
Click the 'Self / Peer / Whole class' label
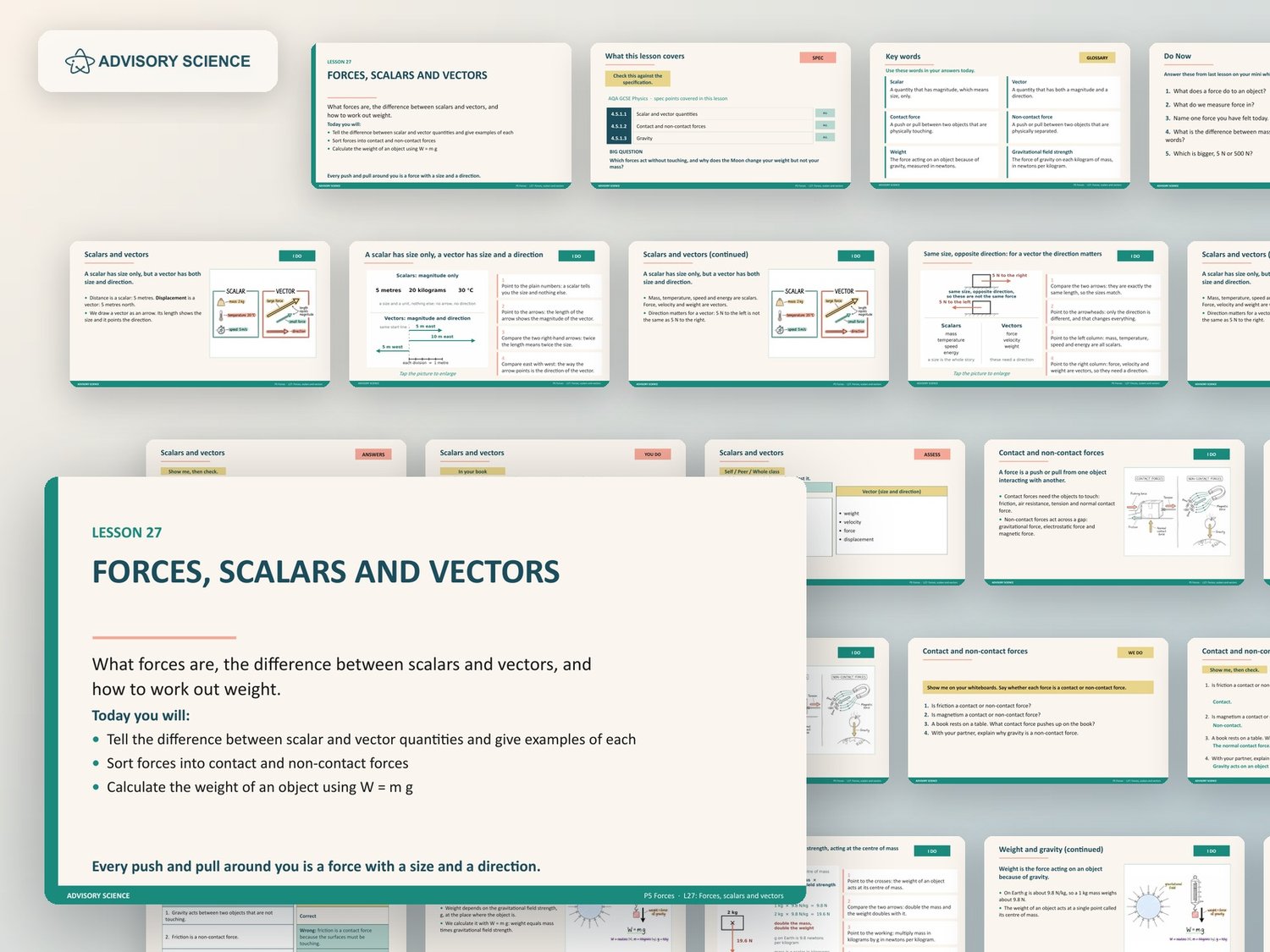[752, 471]
